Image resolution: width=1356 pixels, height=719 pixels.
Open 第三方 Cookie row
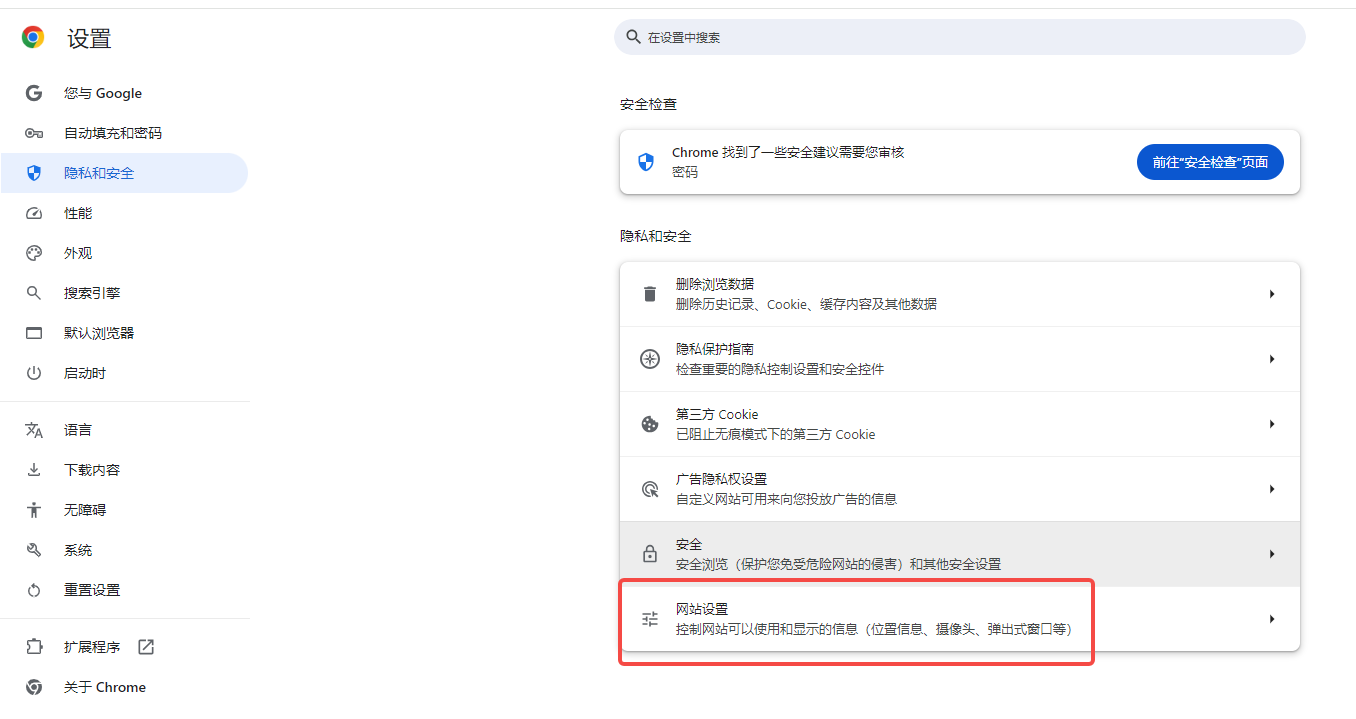[960, 424]
